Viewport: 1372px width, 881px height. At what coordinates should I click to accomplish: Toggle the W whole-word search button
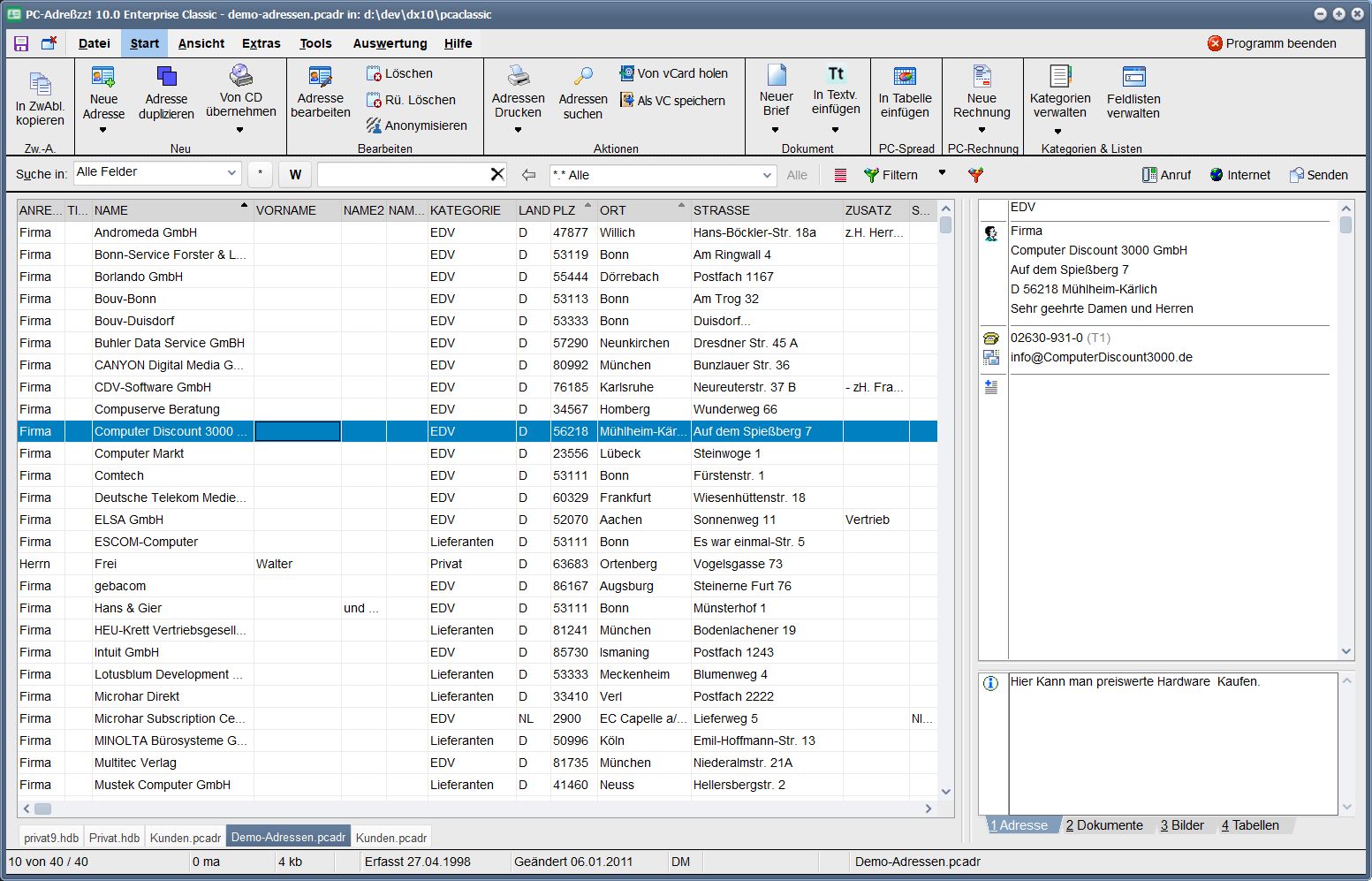pos(295,174)
